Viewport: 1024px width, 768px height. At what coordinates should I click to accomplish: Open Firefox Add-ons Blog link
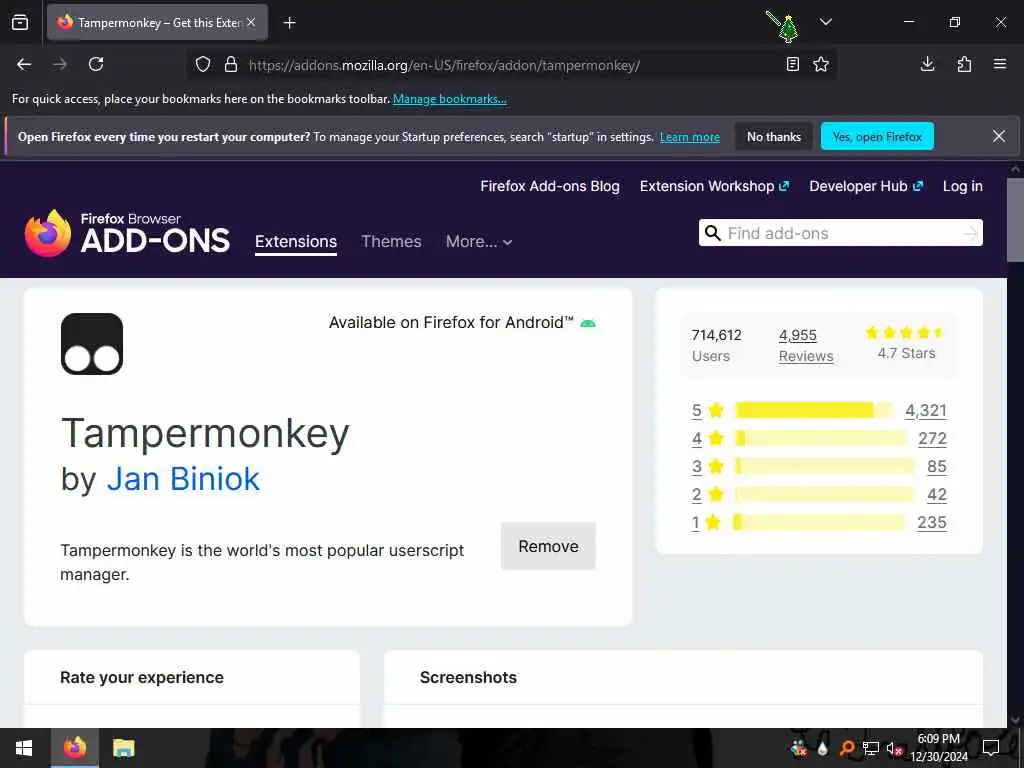(x=550, y=186)
